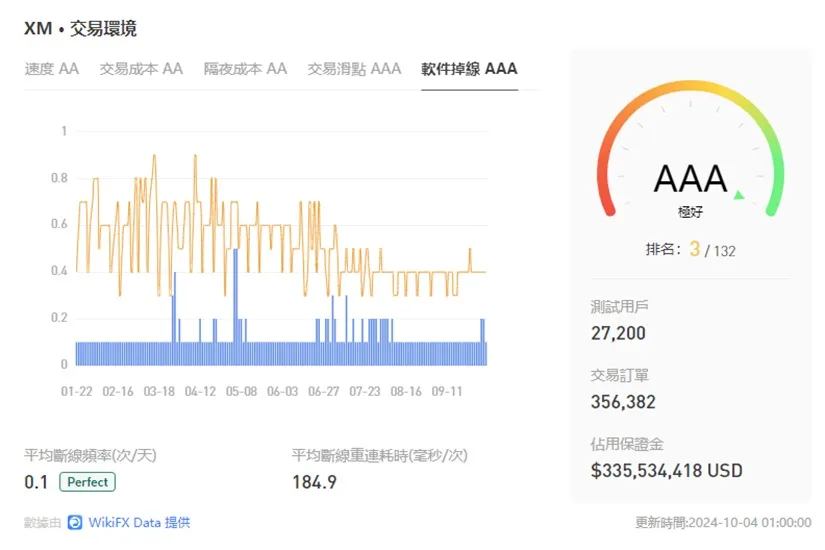Click the AAA rating text in gauge

[x=690, y=179]
